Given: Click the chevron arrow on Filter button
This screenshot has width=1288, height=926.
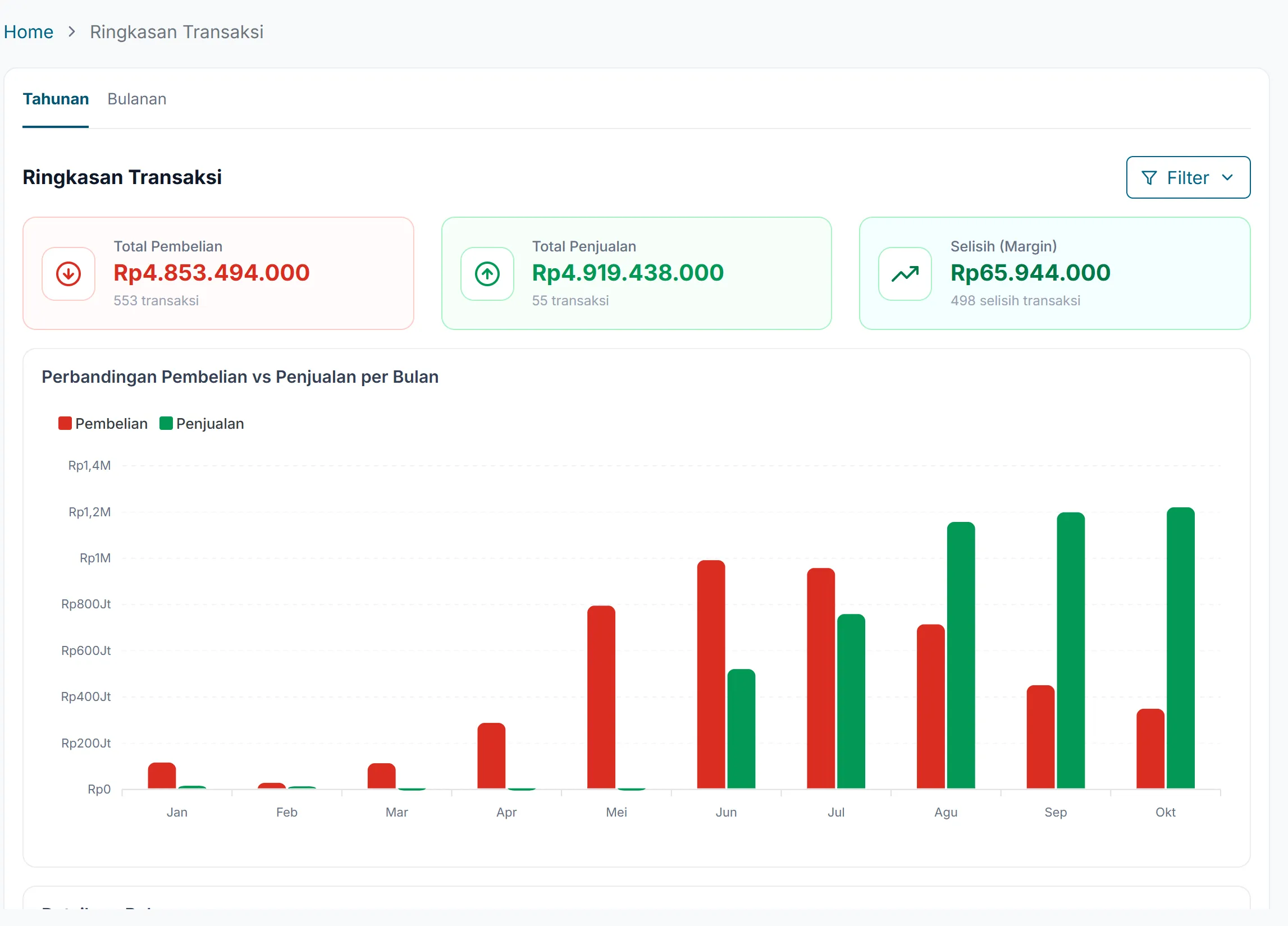Looking at the screenshot, I should click(x=1227, y=178).
